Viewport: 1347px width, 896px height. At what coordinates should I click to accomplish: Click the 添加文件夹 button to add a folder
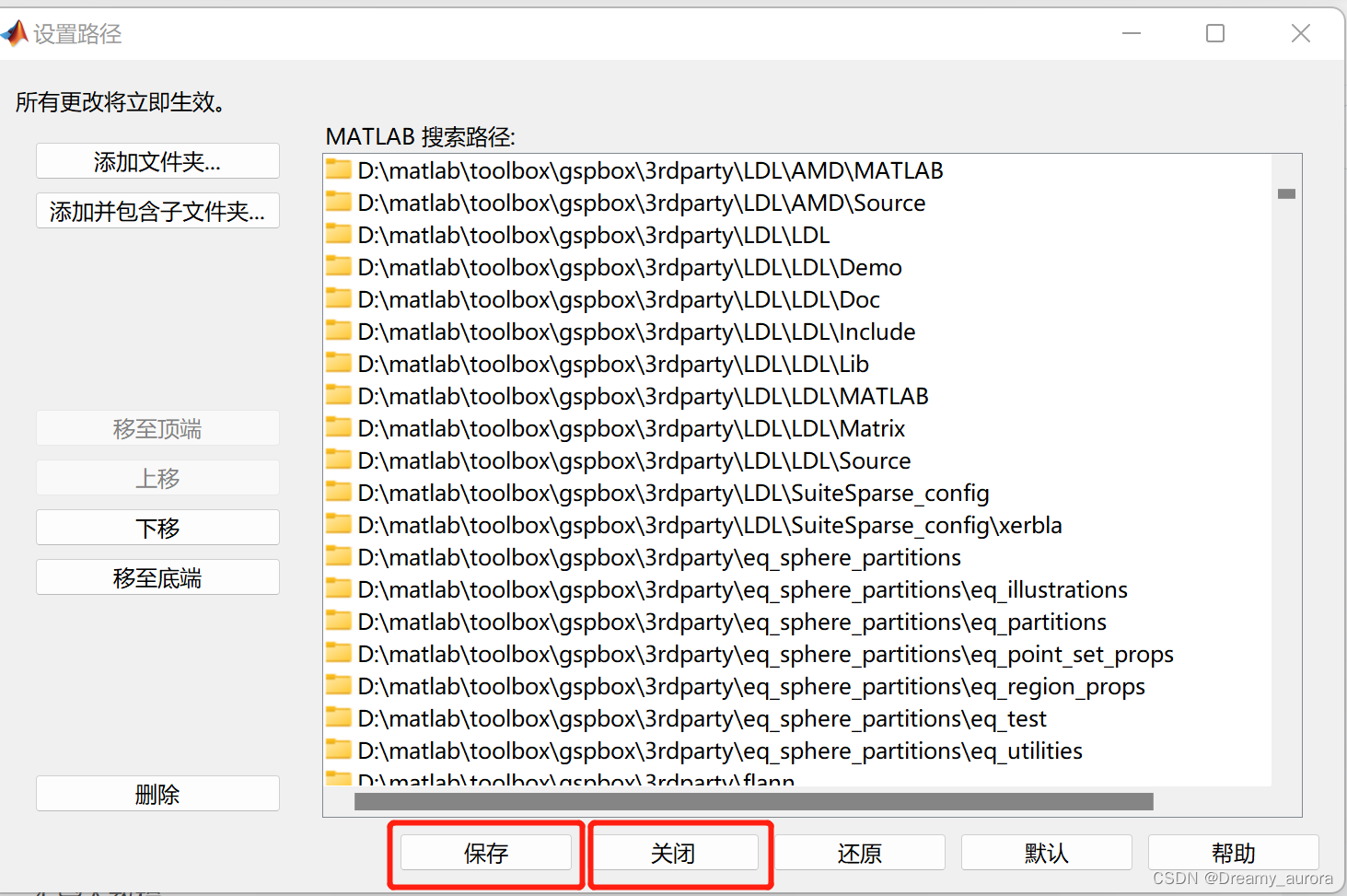[157, 160]
